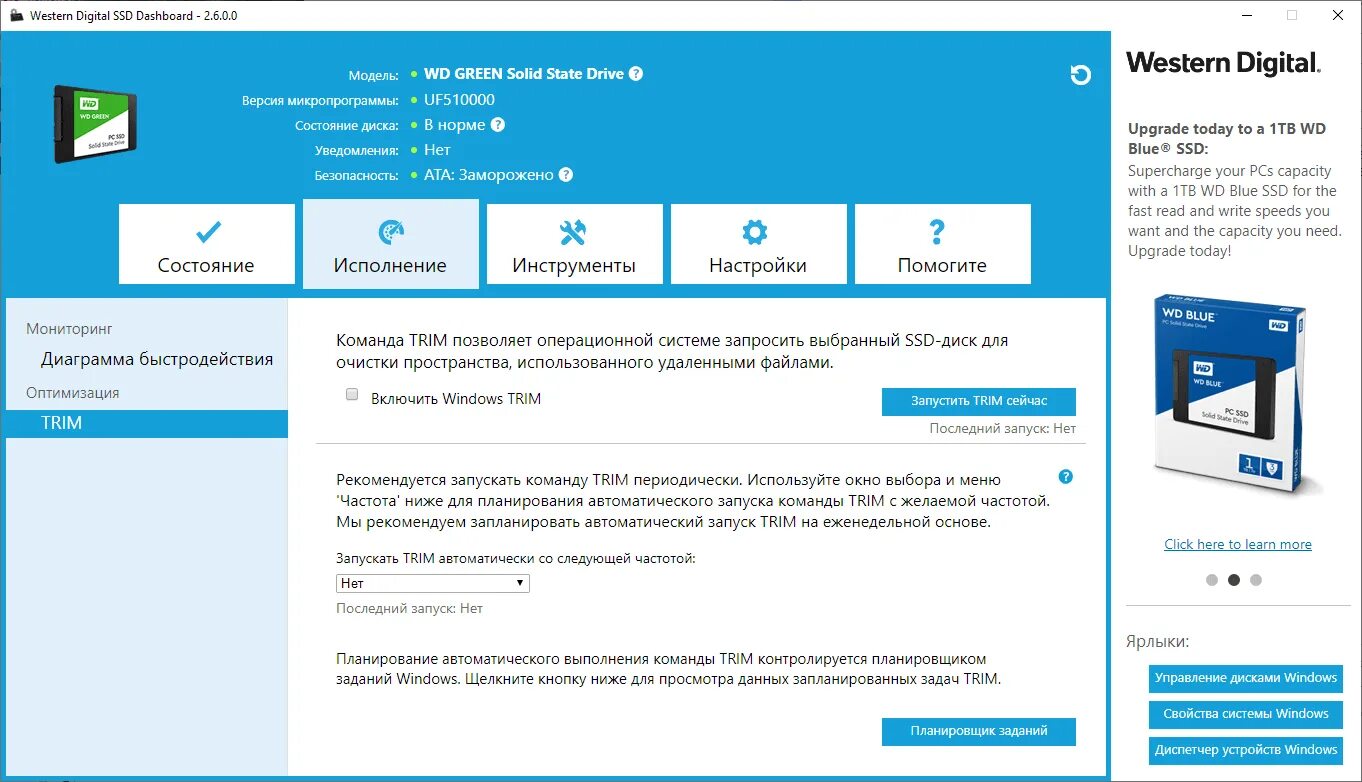Open Управление дисками Windows shortcut

pos(1245,678)
